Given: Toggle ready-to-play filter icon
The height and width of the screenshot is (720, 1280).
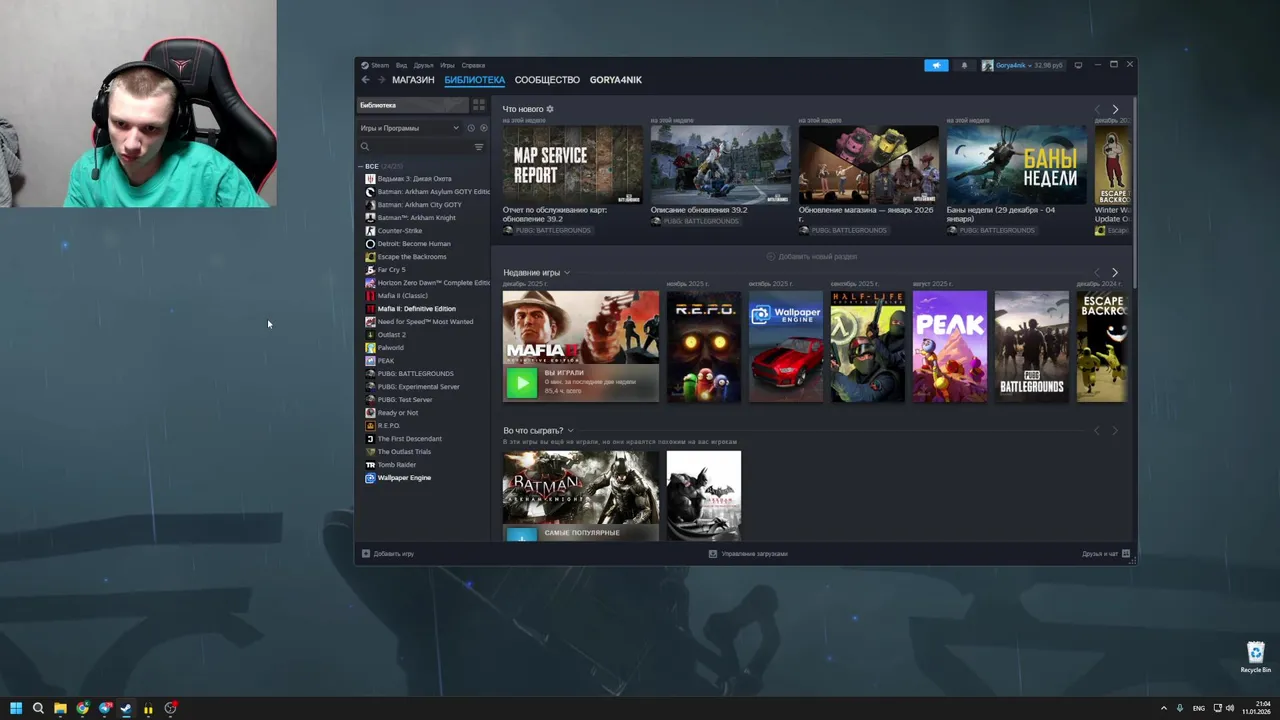Looking at the screenshot, I should pyautogui.click(x=484, y=128).
